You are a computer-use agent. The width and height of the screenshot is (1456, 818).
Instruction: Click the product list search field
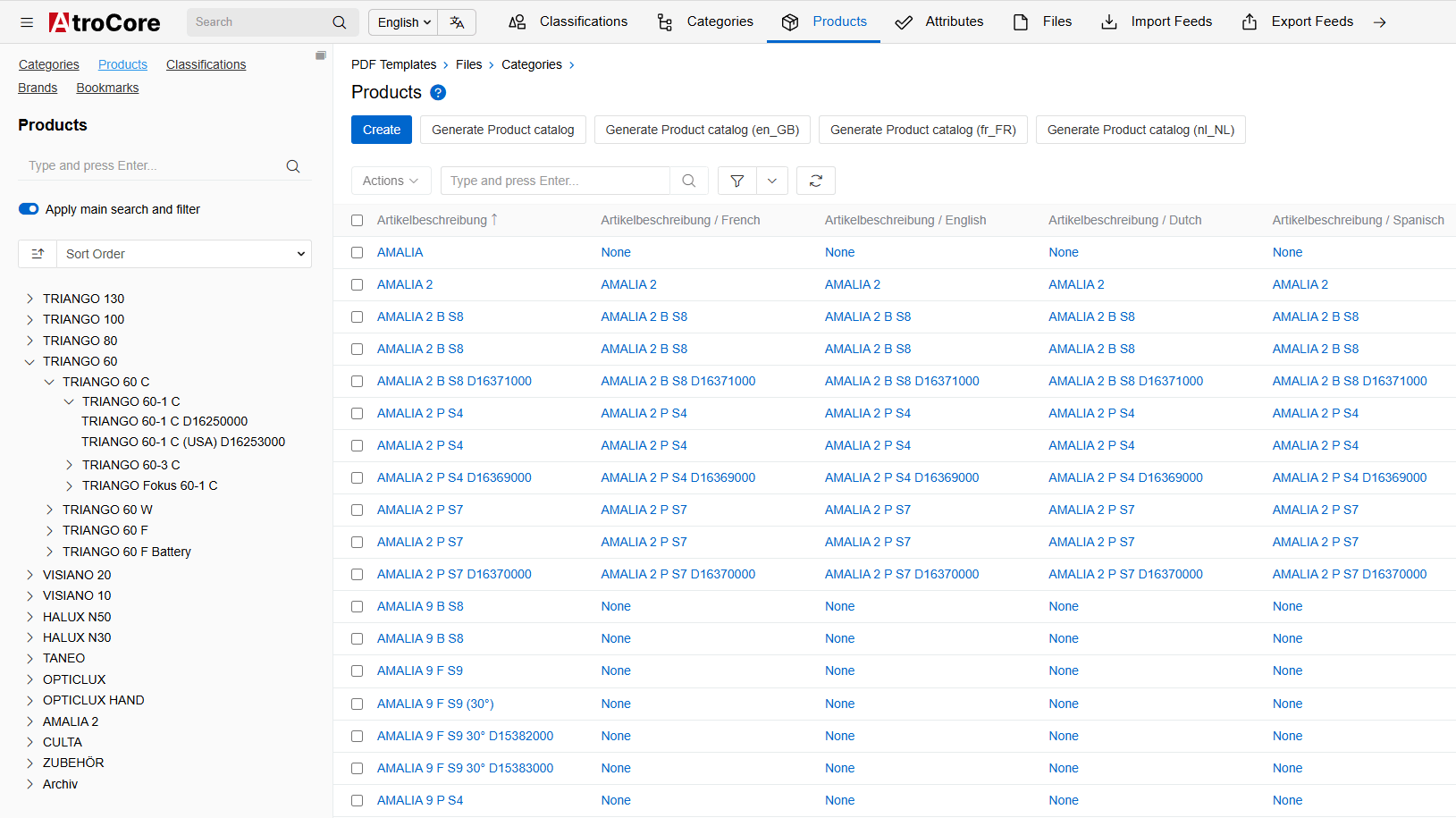(x=555, y=181)
